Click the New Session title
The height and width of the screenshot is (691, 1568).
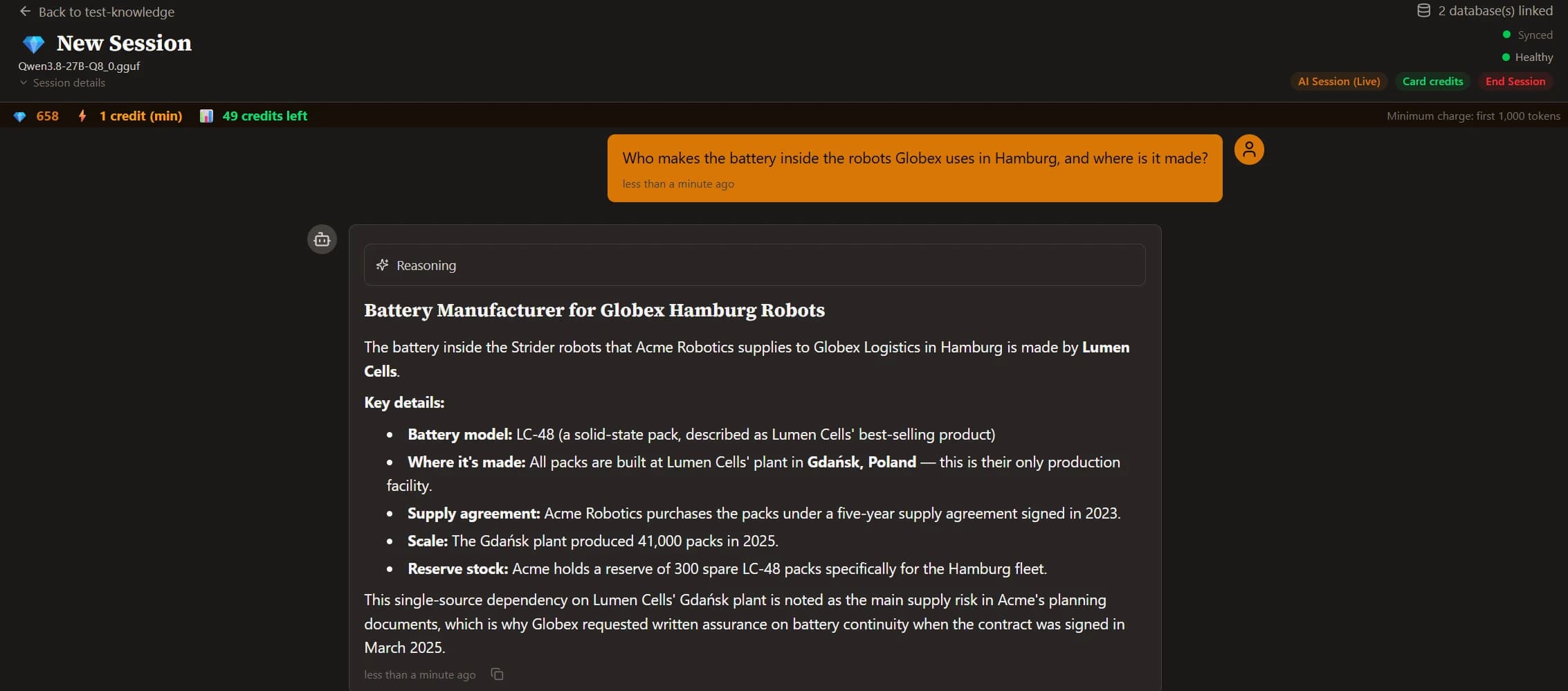(124, 43)
